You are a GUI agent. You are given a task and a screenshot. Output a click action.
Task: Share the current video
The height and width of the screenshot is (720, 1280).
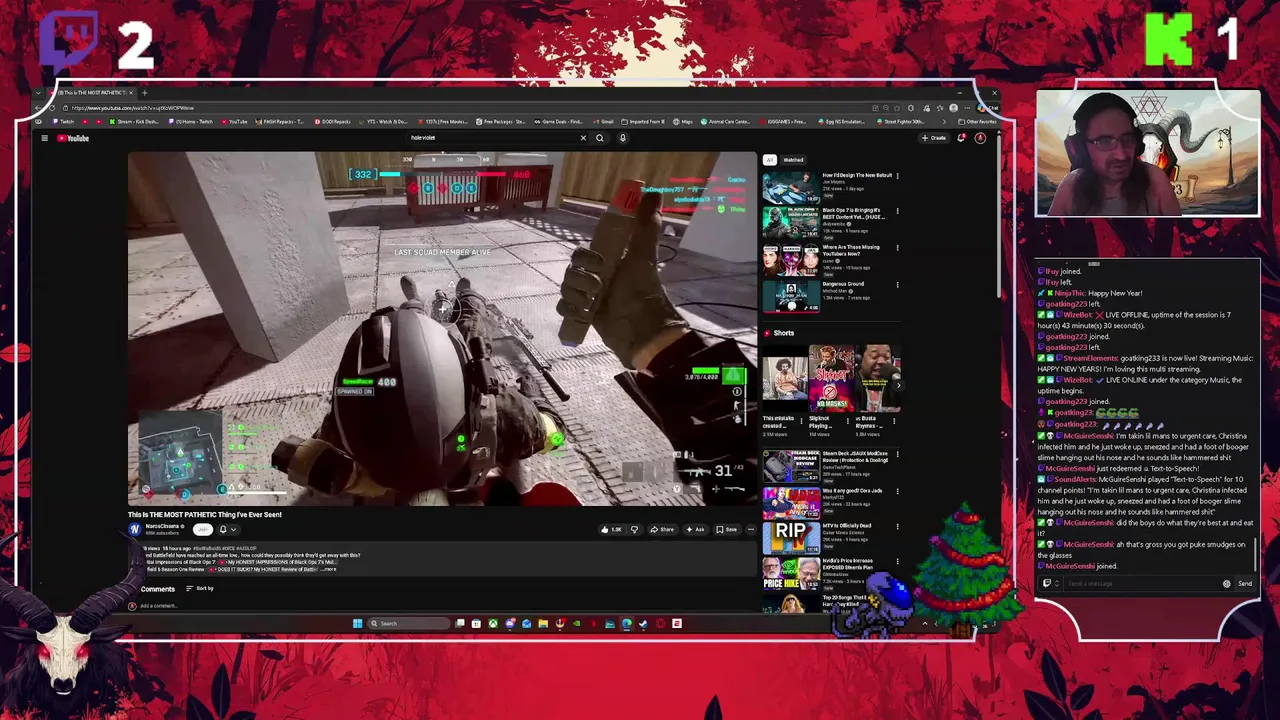tap(662, 529)
